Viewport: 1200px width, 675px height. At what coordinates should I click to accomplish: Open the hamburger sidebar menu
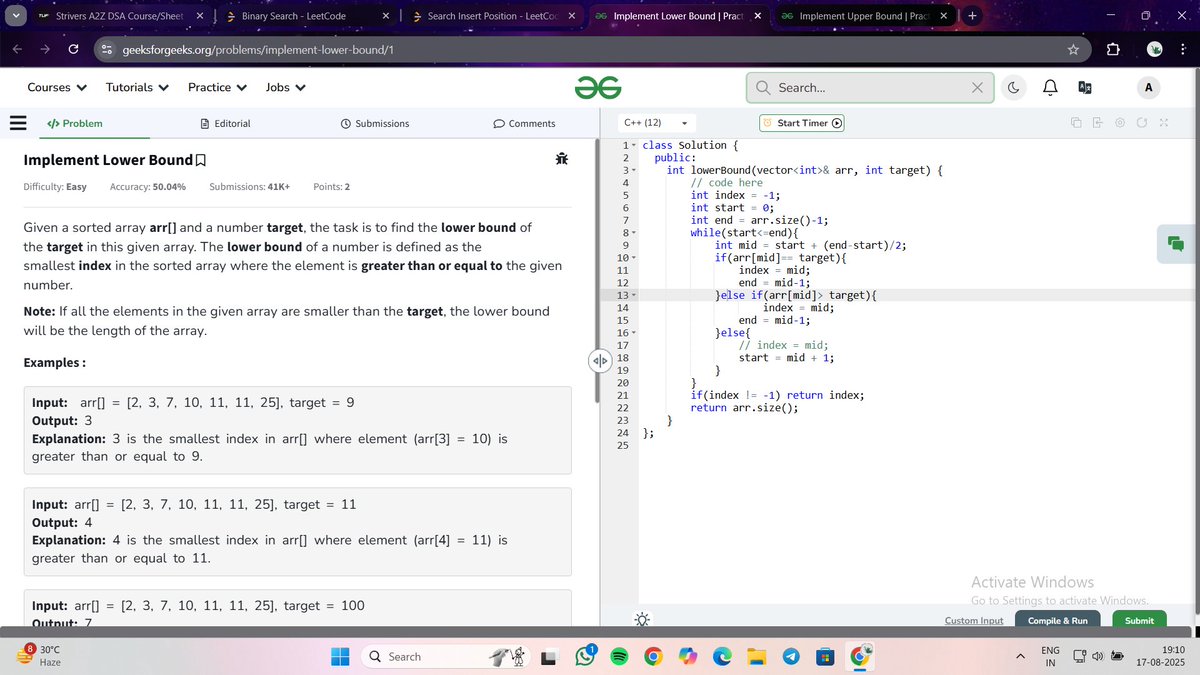17,123
